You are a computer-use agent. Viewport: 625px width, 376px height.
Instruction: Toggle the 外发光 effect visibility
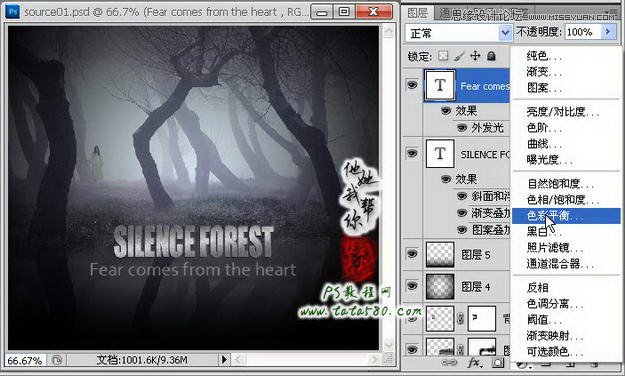click(x=462, y=128)
